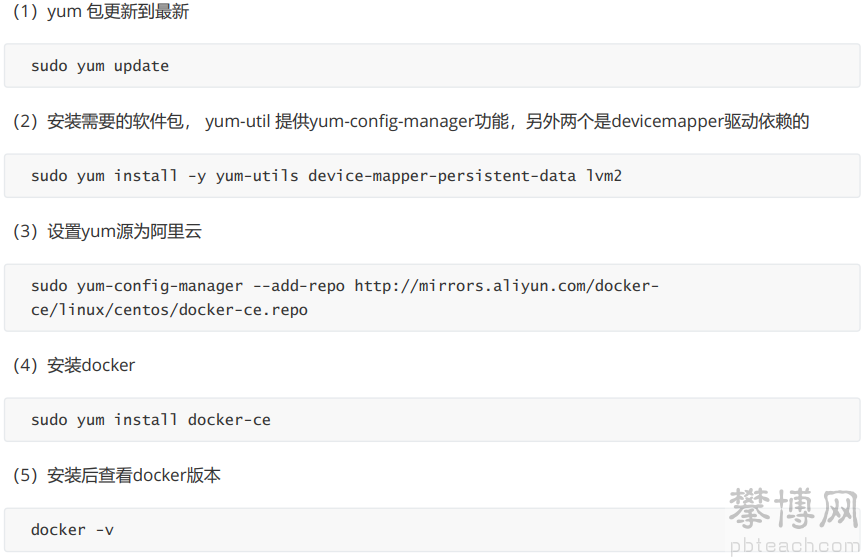The height and width of the screenshot is (560, 867).
Task: Click the step (5) 安装后查看docker版本 heading
Action: tap(117, 475)
